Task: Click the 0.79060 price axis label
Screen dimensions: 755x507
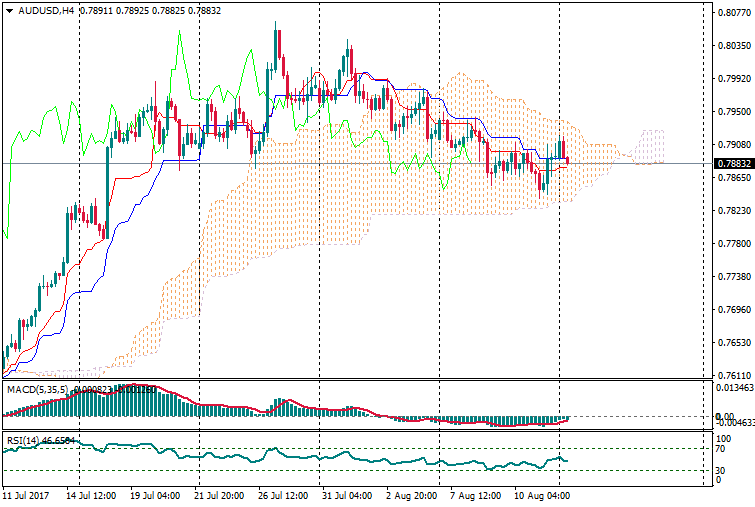Action: 733,145
